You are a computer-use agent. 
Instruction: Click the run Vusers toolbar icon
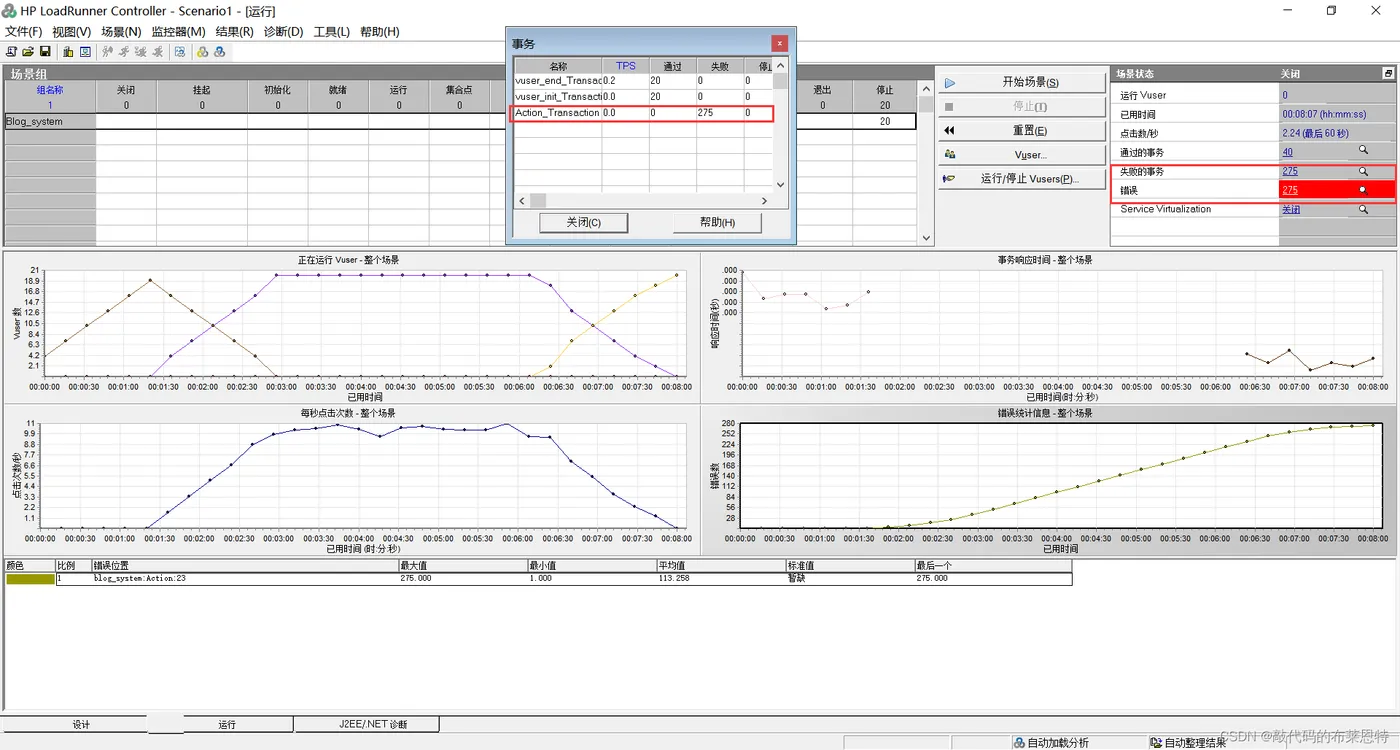pyautogui.click(x=123, y=52)
